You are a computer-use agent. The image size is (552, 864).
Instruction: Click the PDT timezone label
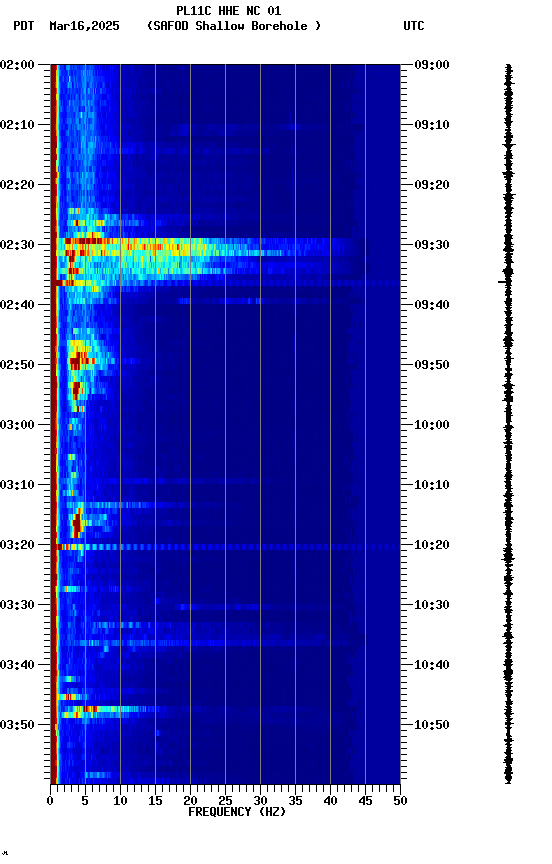coord(24,26)
